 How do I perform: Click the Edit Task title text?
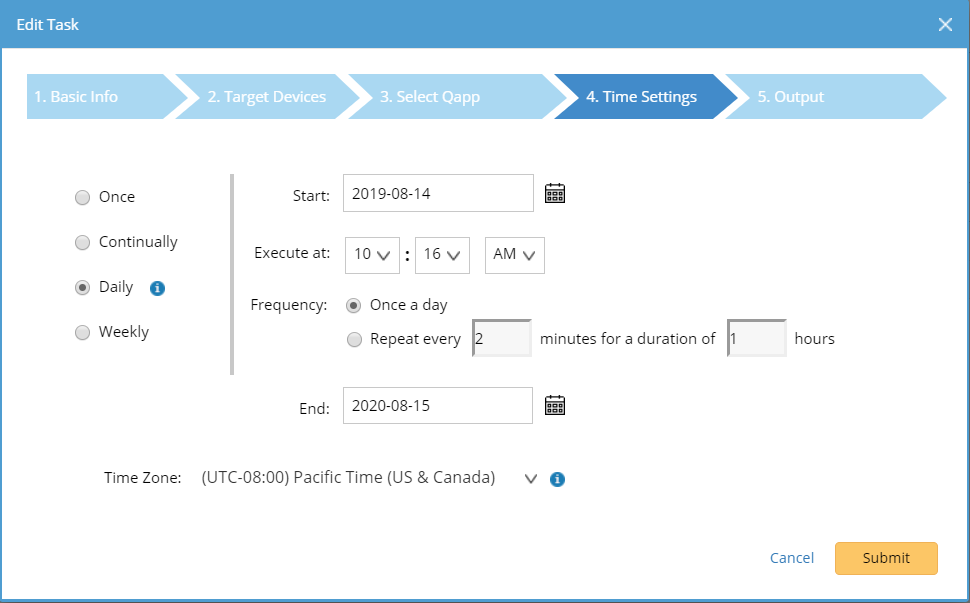tap(48, 25)
